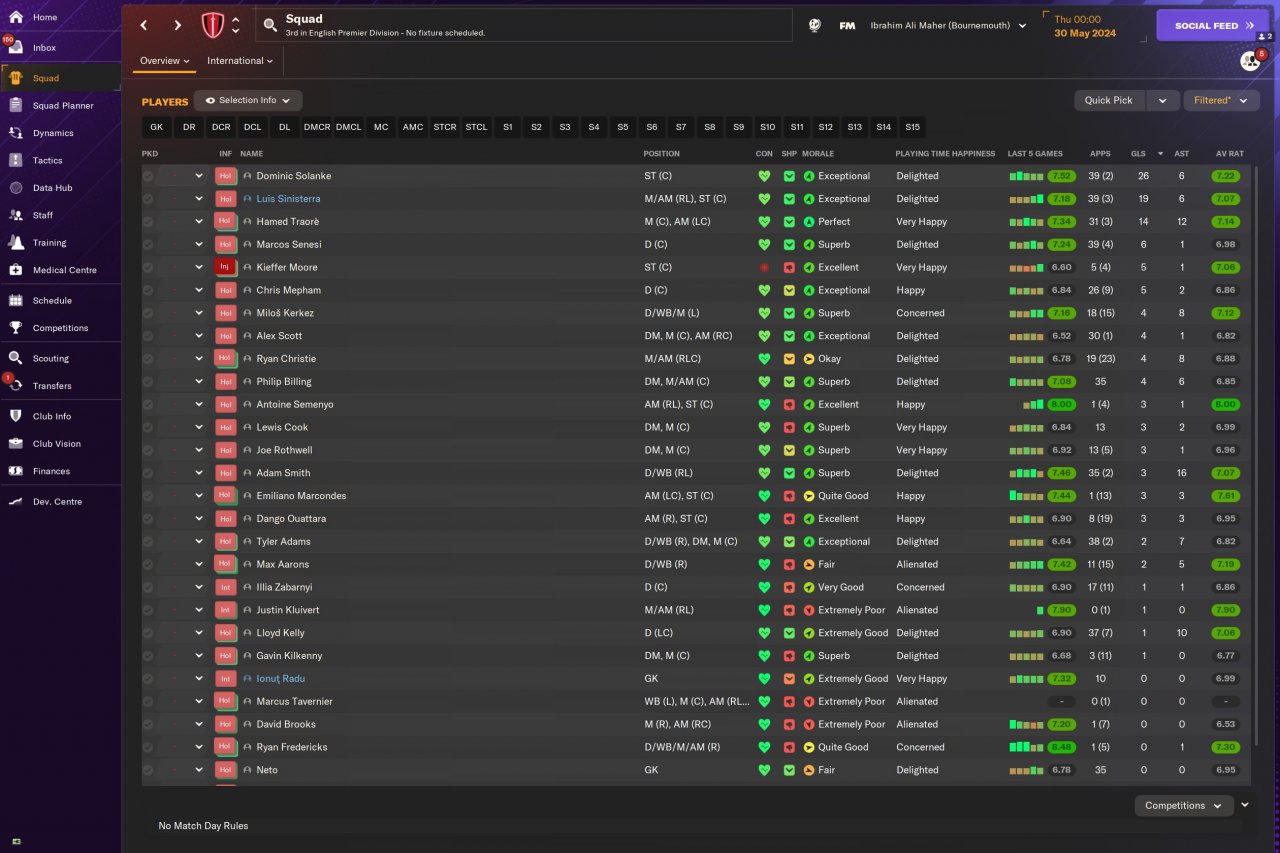1280x853 pixels.
Task: Open Medical Centre in the sidebar
Action: [x=60, y=270]
